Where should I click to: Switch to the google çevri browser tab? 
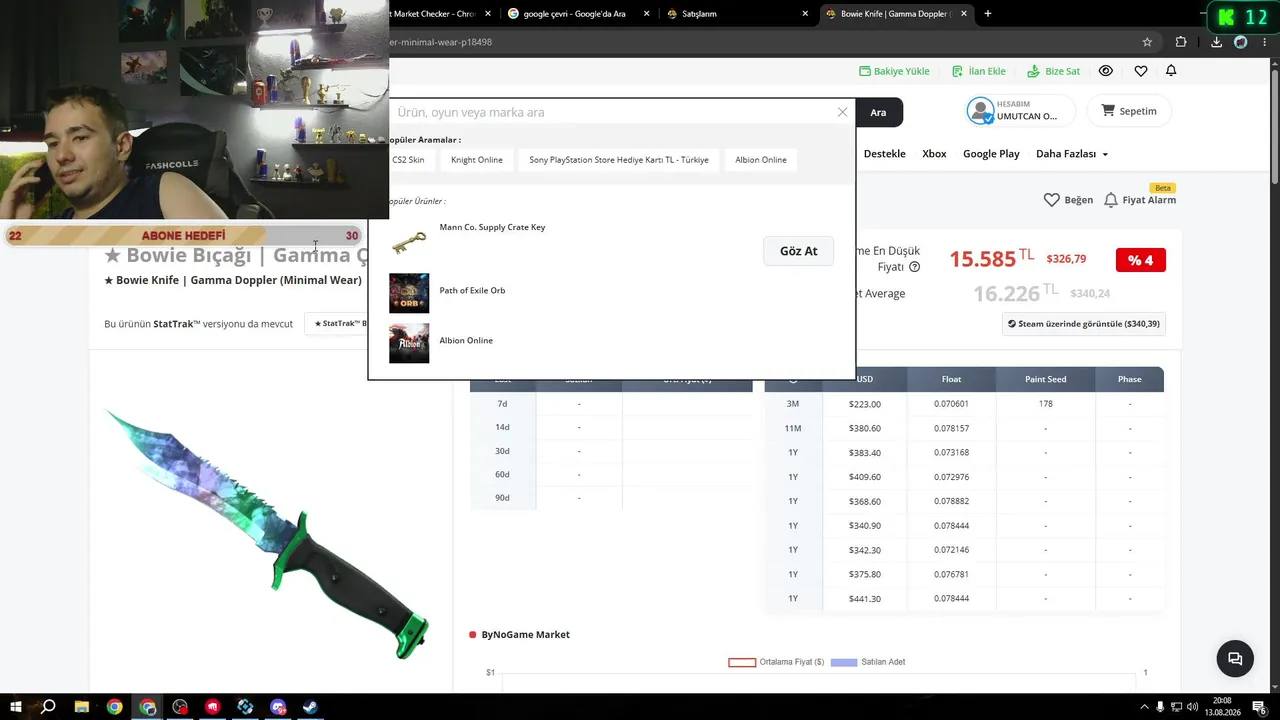click(578, 14)
